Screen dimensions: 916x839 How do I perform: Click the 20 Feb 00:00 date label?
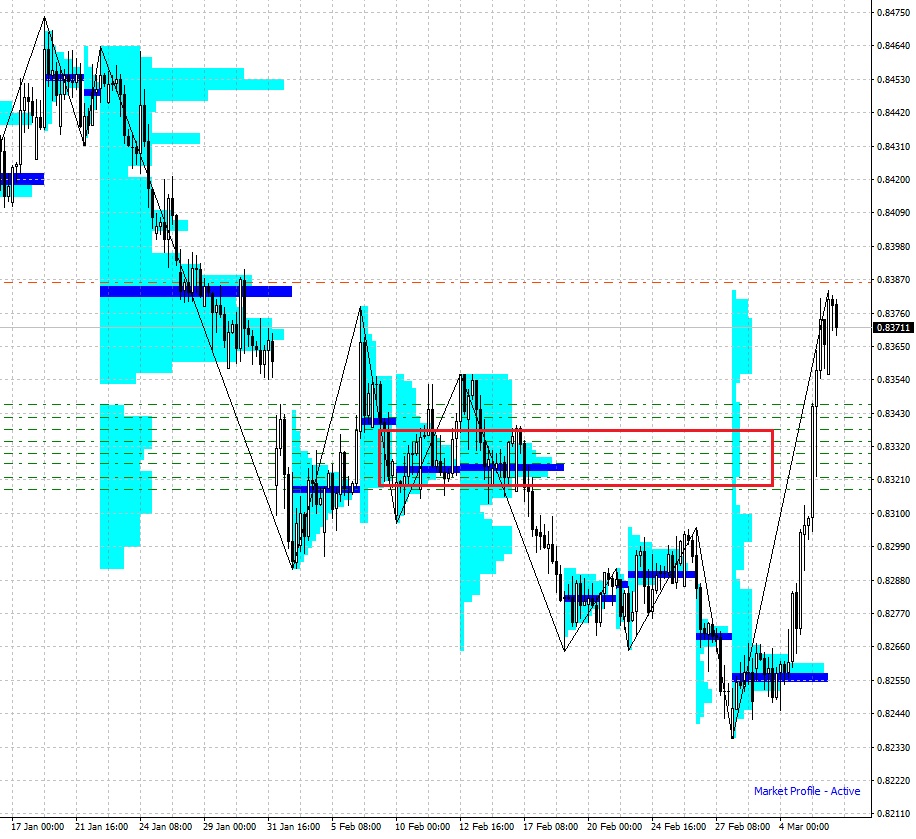pos(615,827)
